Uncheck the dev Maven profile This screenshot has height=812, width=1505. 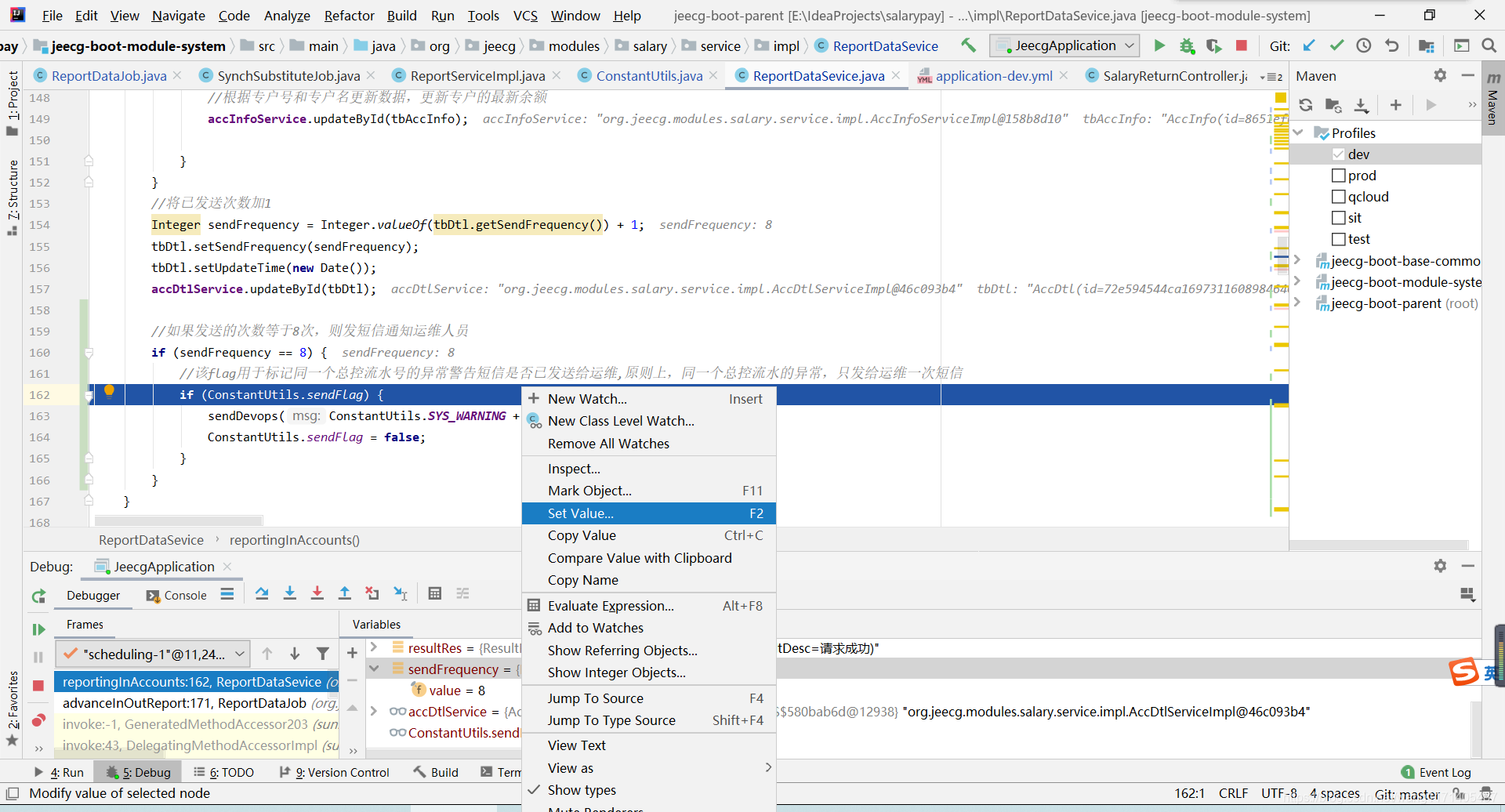point(1338,154)
